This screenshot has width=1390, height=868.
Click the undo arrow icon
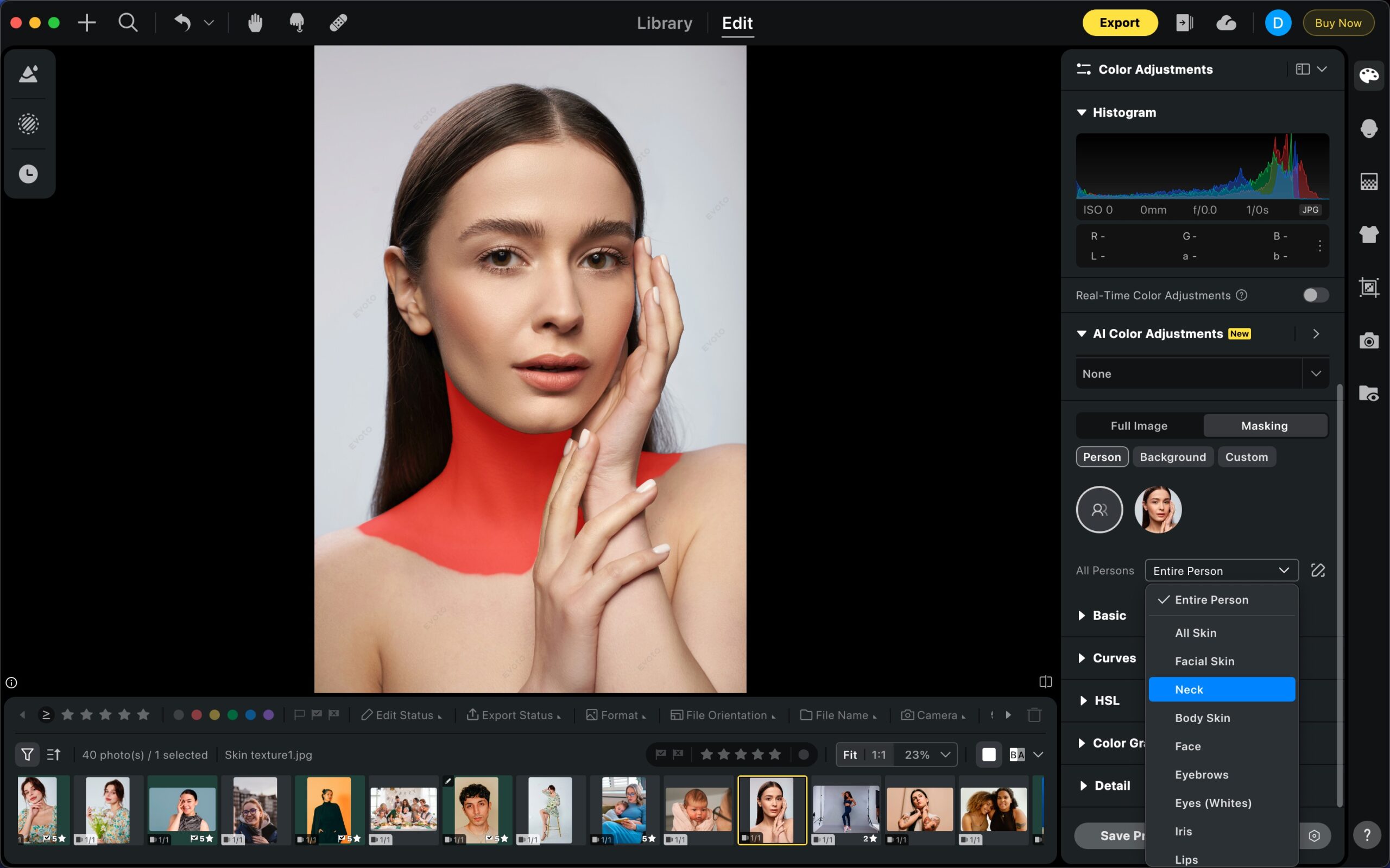coord(182,23)
